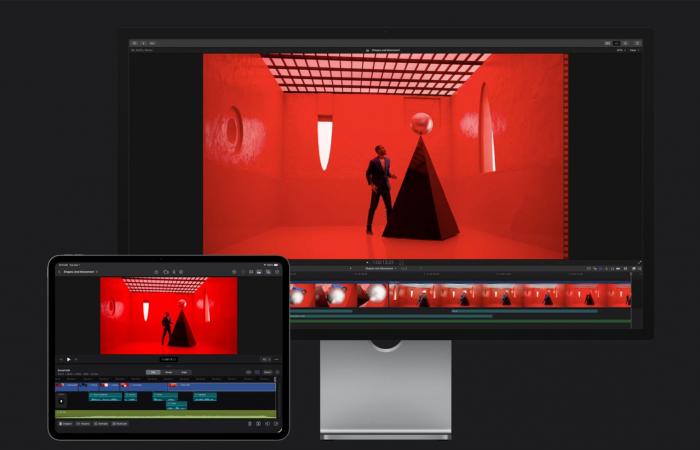Select the middle tab of the iPad timeline segmented control
The height and width of the screenshot is (450, 700).
[168, 372]
